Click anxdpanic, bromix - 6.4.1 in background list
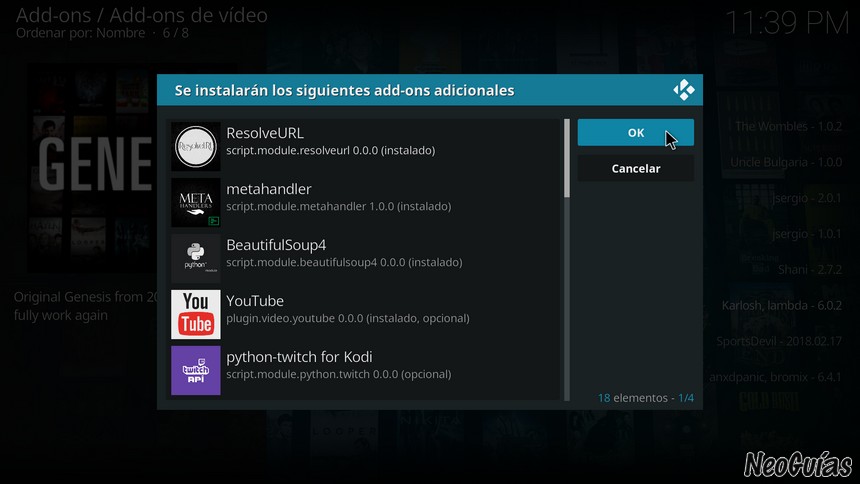 (775, 377)
